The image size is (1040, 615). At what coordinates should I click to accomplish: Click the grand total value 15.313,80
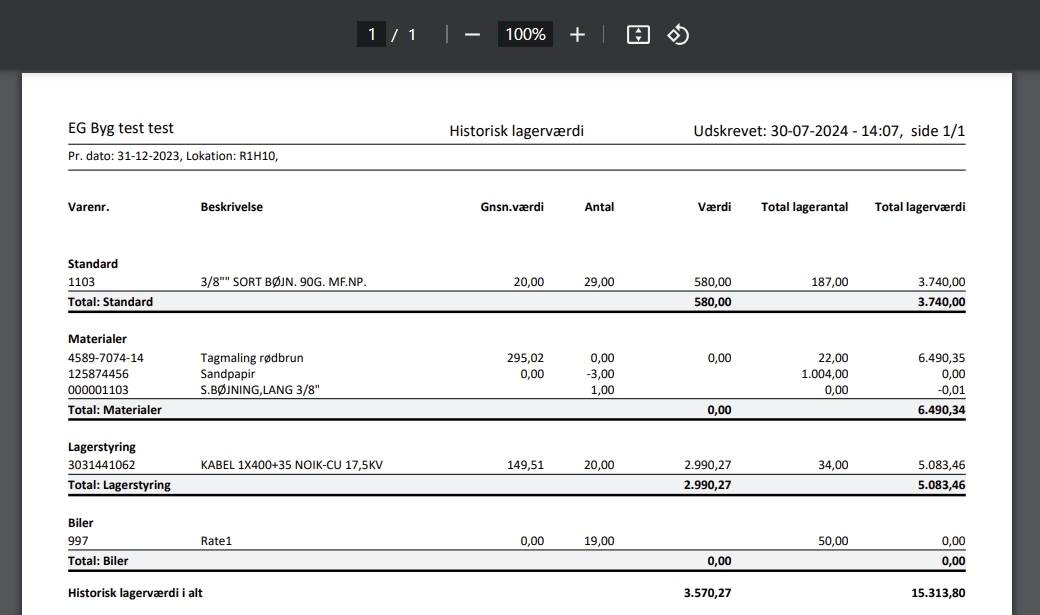point(938,593)
